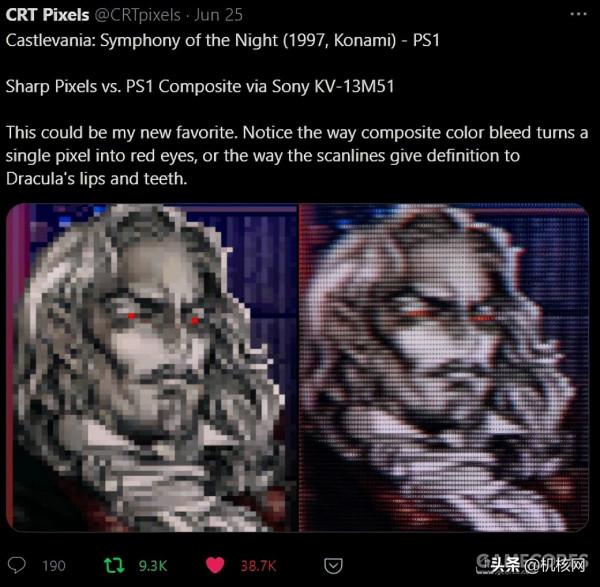Click the GAMECORES watermark logo

click(532, 561)
